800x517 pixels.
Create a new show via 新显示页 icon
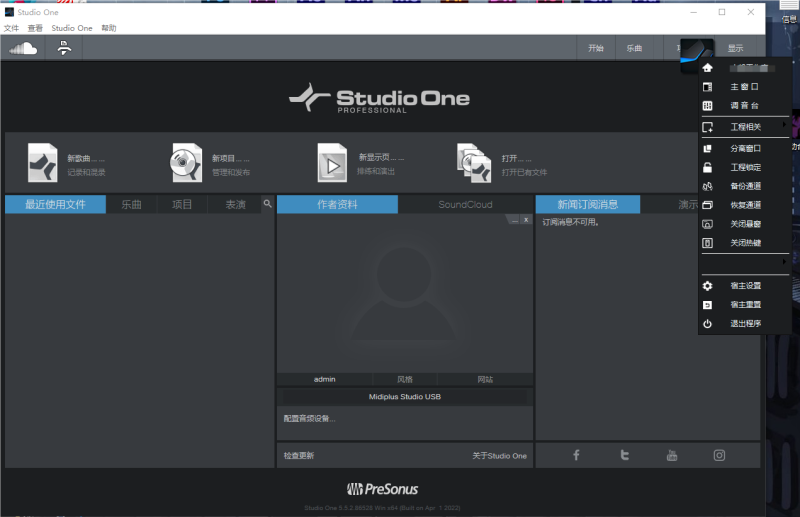tap(332, 163)
